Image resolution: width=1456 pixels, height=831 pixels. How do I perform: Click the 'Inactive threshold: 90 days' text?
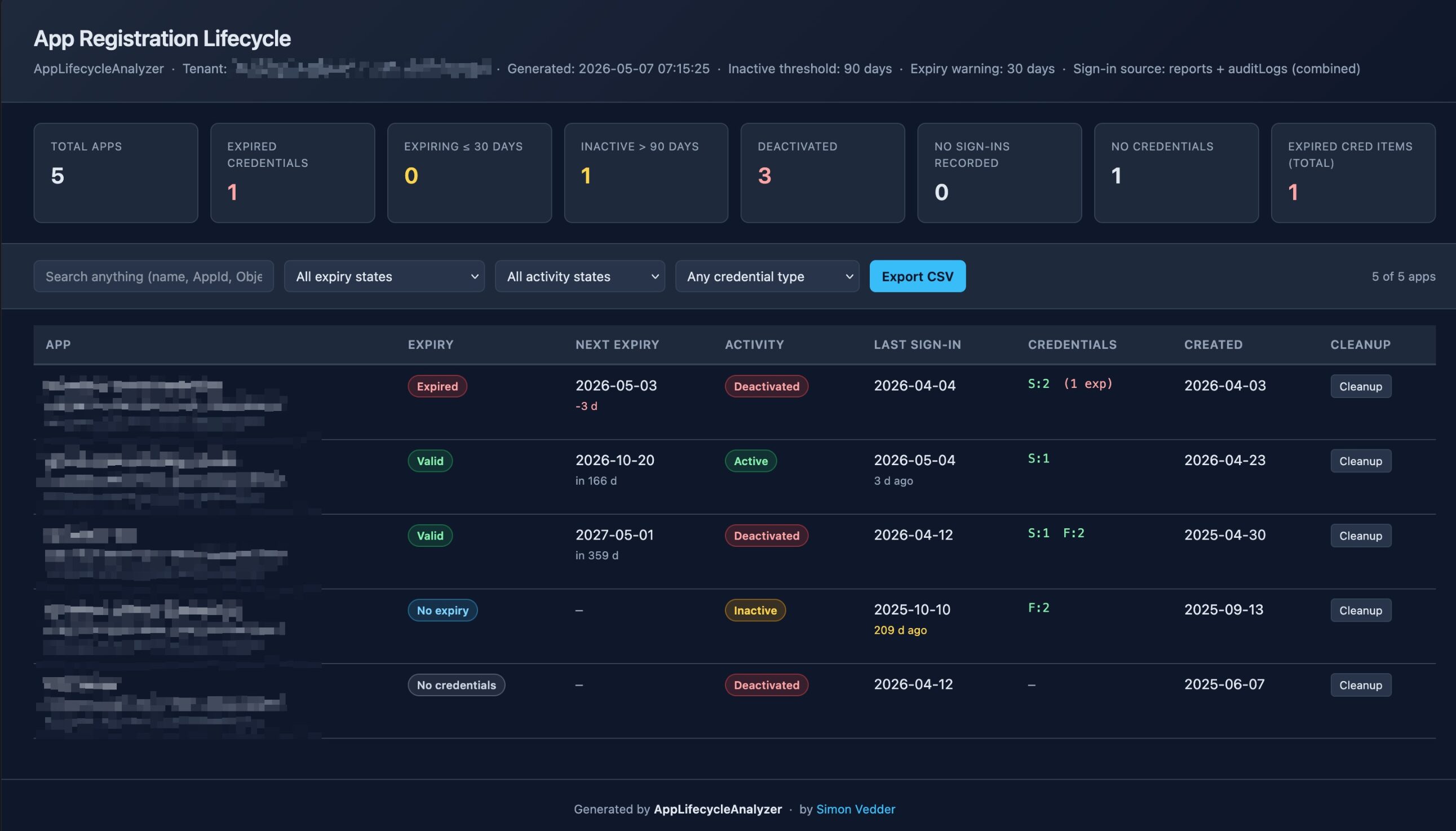pyautogui.click(x=809, y=68)
